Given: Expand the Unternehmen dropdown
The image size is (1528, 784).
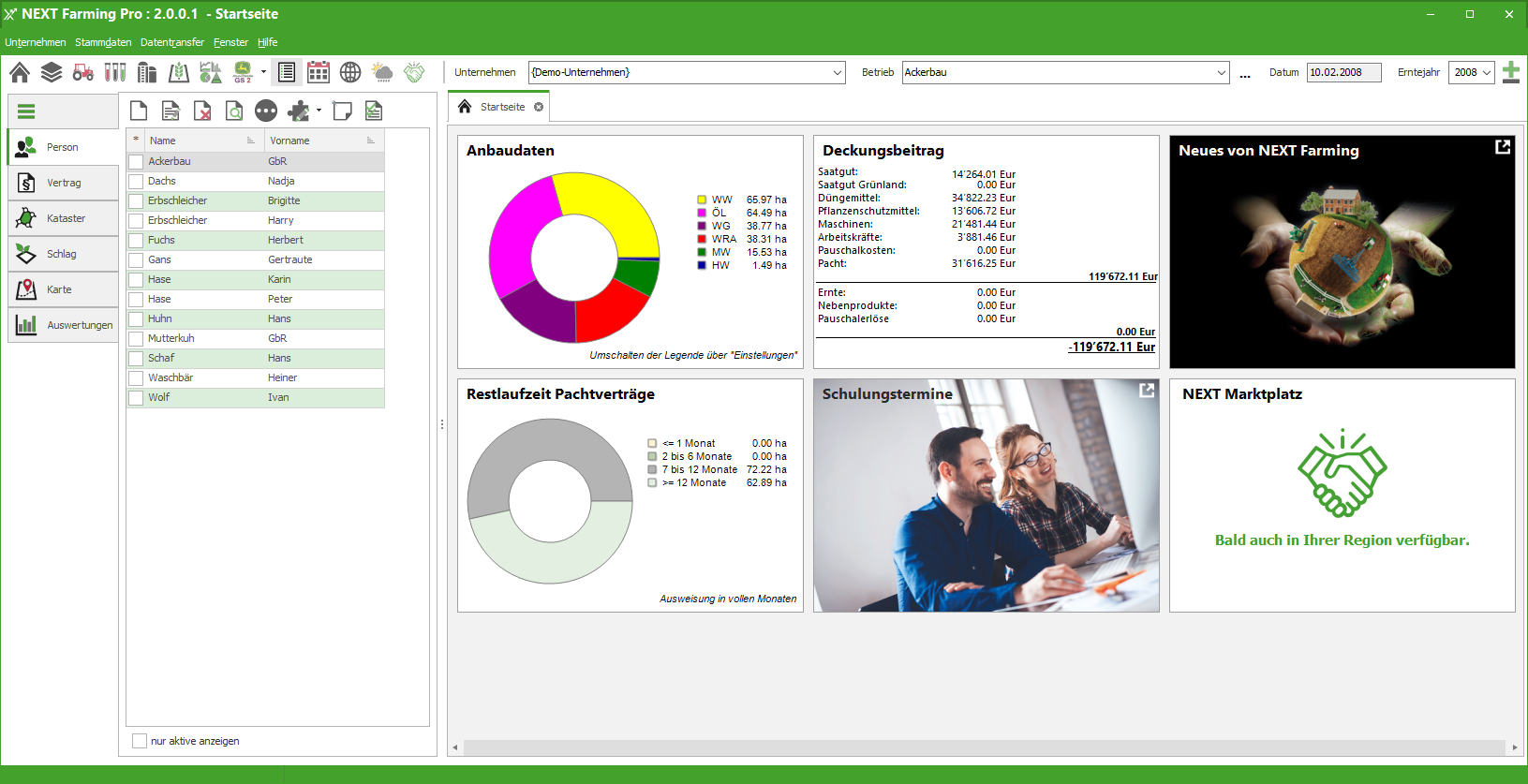Looking at the screenshot, I should click(x=837, y=73).
